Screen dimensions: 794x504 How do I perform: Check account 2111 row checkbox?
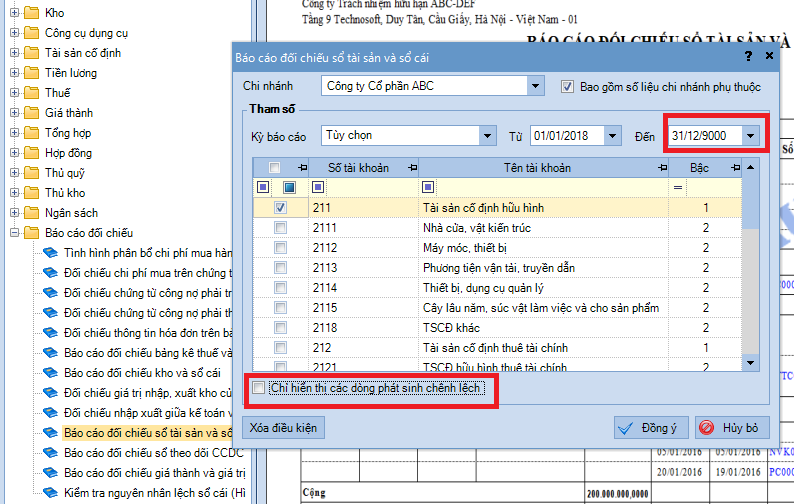pyautogui.click(x=281, y=228)
